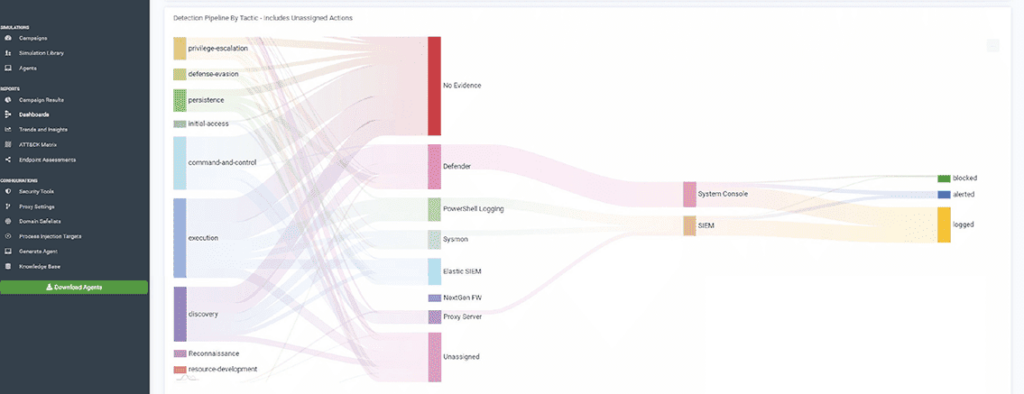Click the command-and-control tactic node
Image resolution: width=1024 pixels, height=394 pixels.
click(x=180, y=163)
